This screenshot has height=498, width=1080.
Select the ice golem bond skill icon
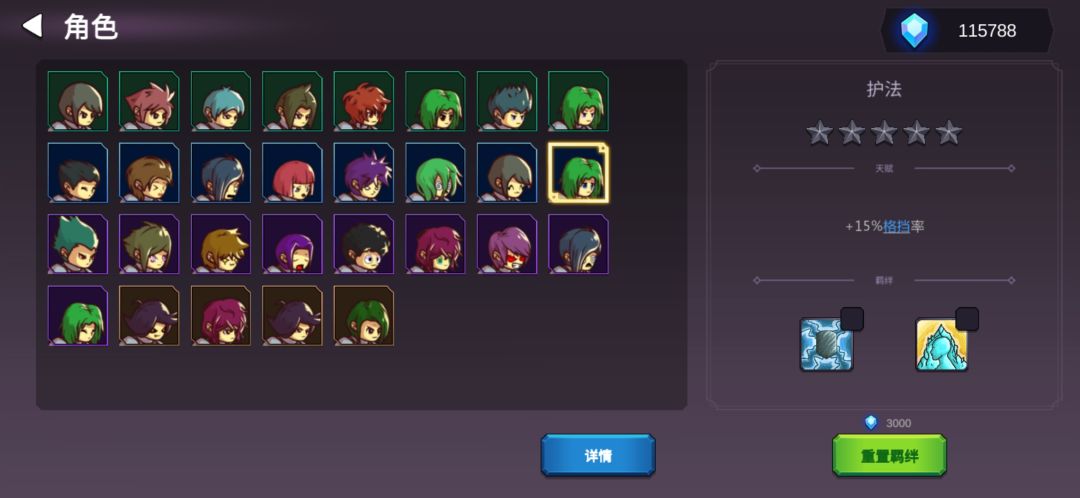point(942,344)
